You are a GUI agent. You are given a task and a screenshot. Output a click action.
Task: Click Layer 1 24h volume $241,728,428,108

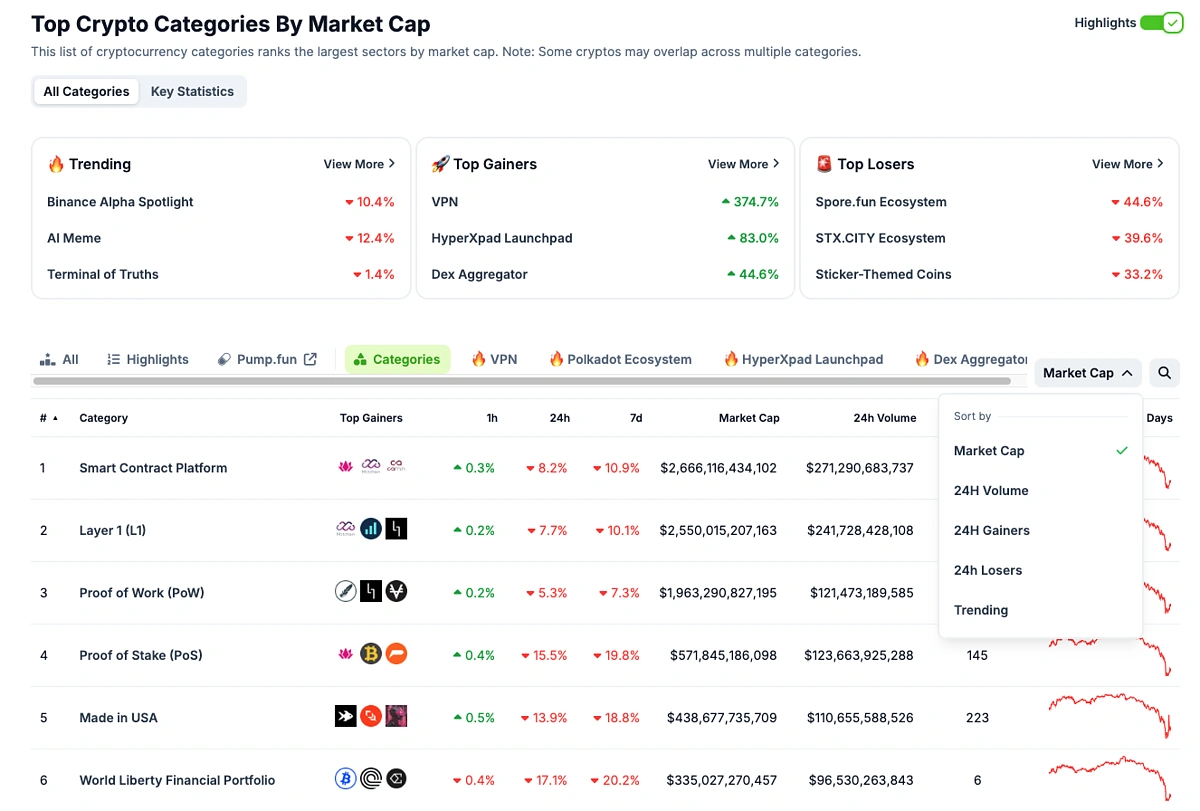[x=860, y=531]
